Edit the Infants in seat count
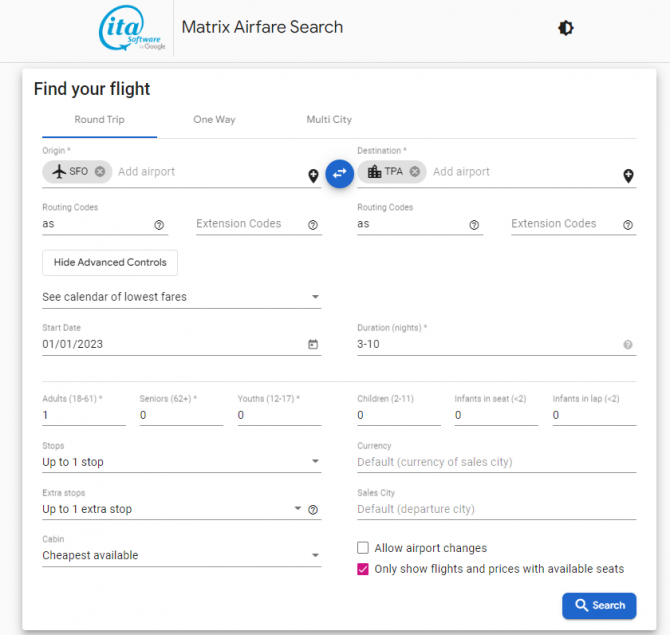The width and height of the screenshot is (670, 635). [497, 415]
